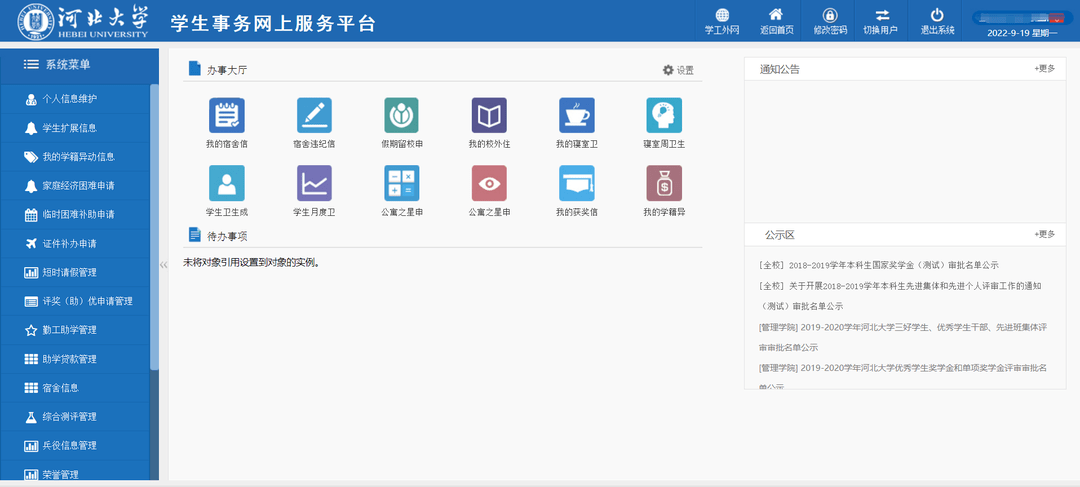The image size is (1080, 487).
Task: Open 宿舍违纪信 pencil tile
Action: coord(314,115)
